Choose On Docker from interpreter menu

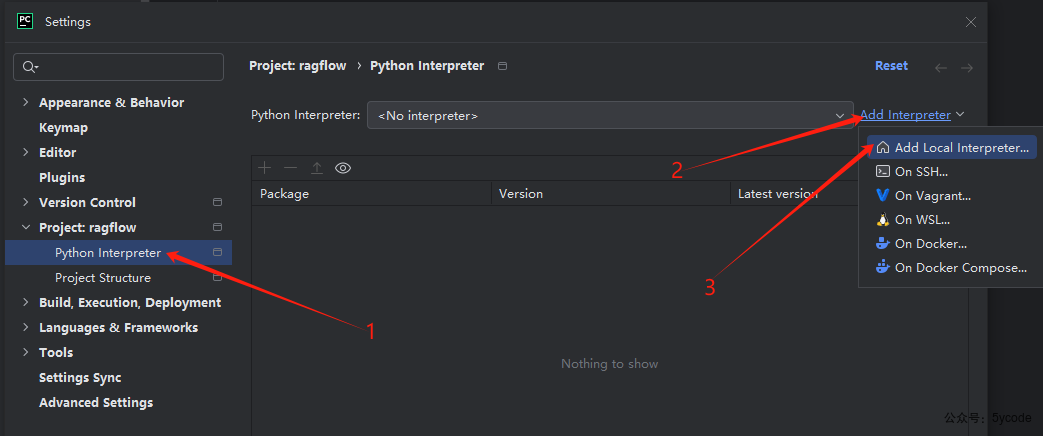coord(951,243)
